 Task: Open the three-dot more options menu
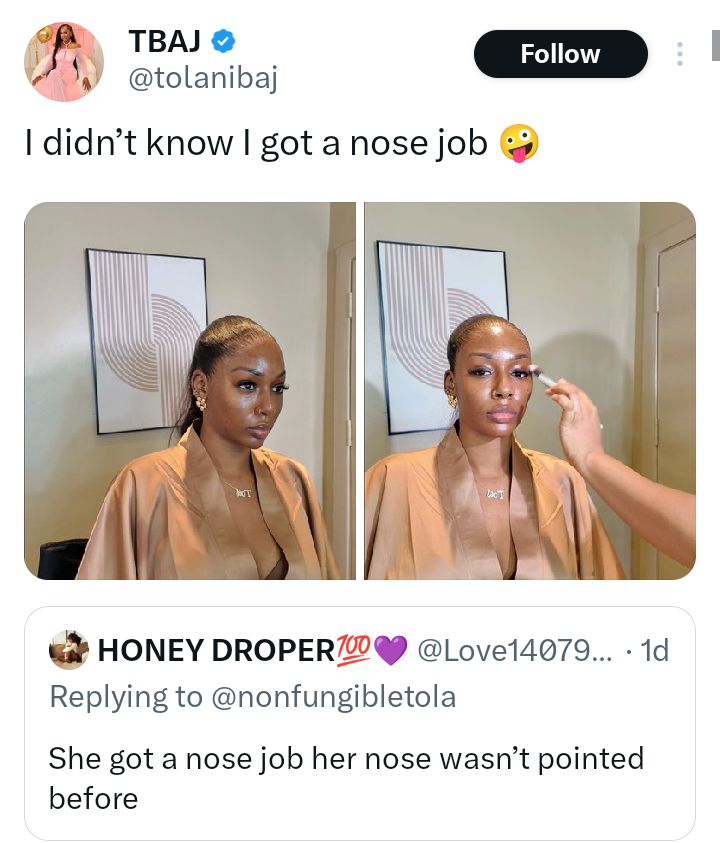(x=678, y=55)
